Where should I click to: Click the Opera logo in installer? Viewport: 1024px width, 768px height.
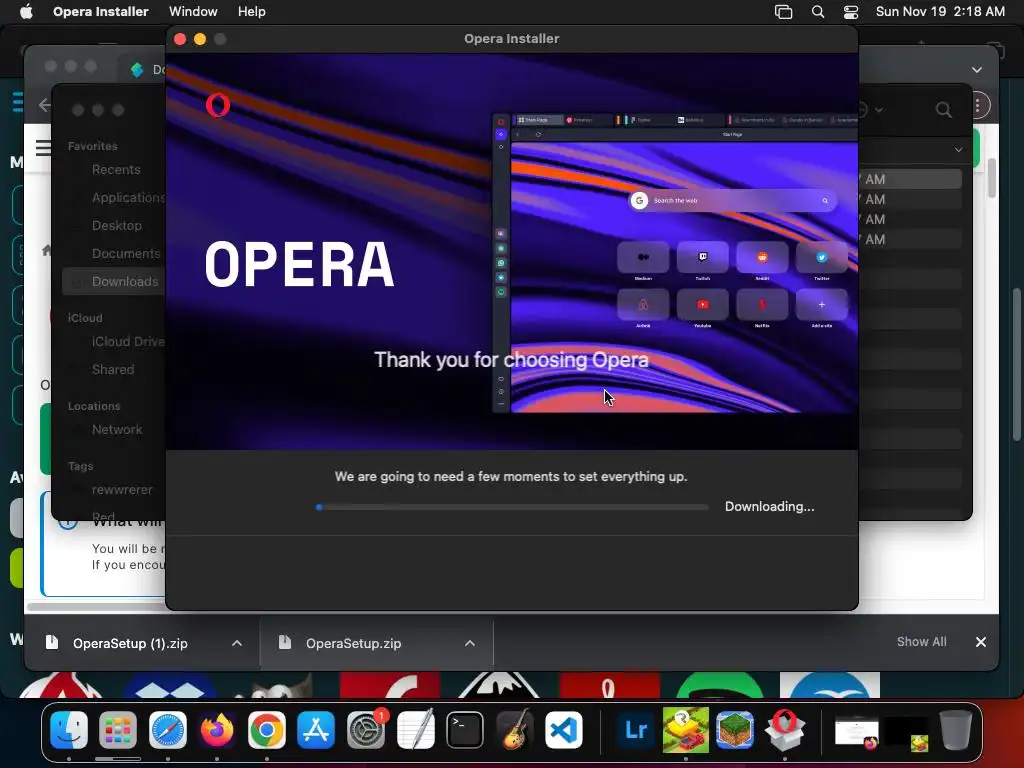tap(217, 105)
